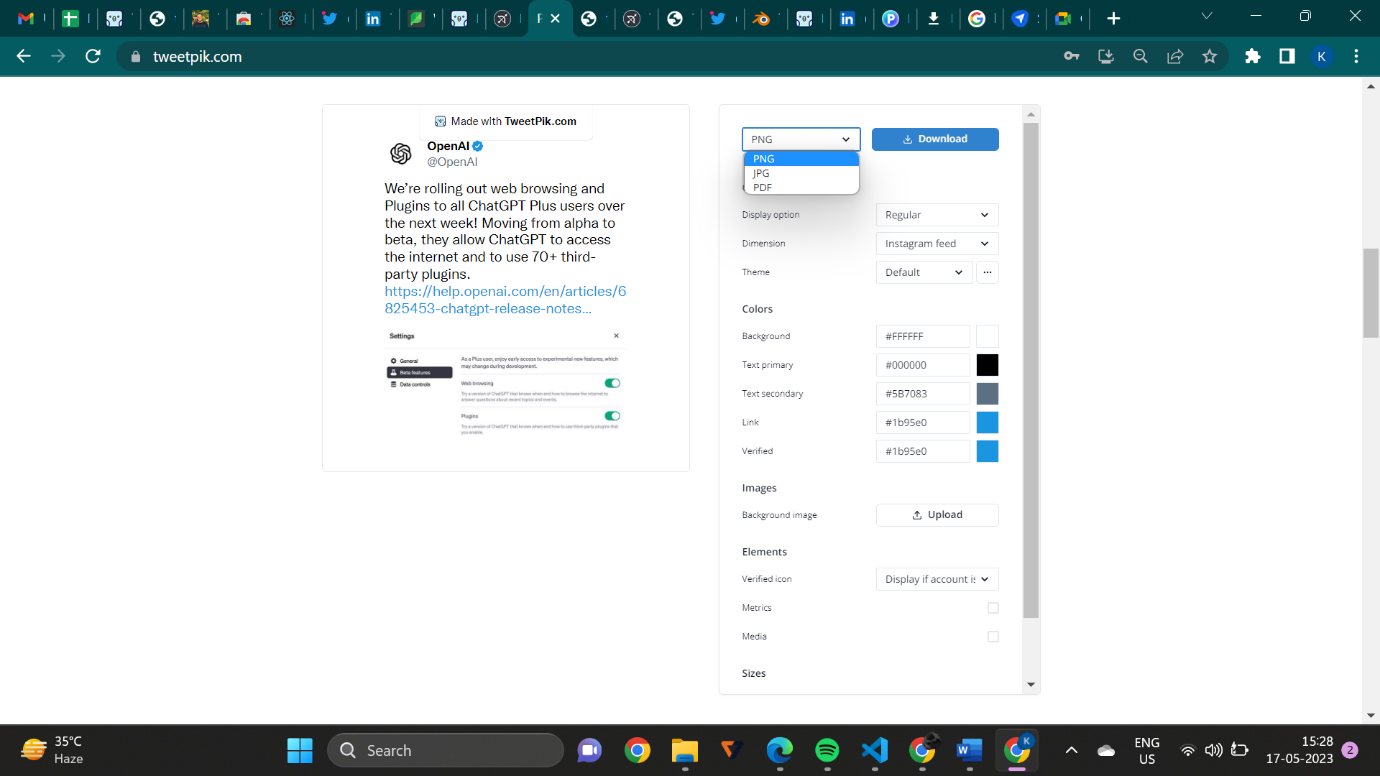The width and height of the screenshot is (1380, 776).
Task: Open Microsoft Word from taskbar
Action: tap(969, 750)
